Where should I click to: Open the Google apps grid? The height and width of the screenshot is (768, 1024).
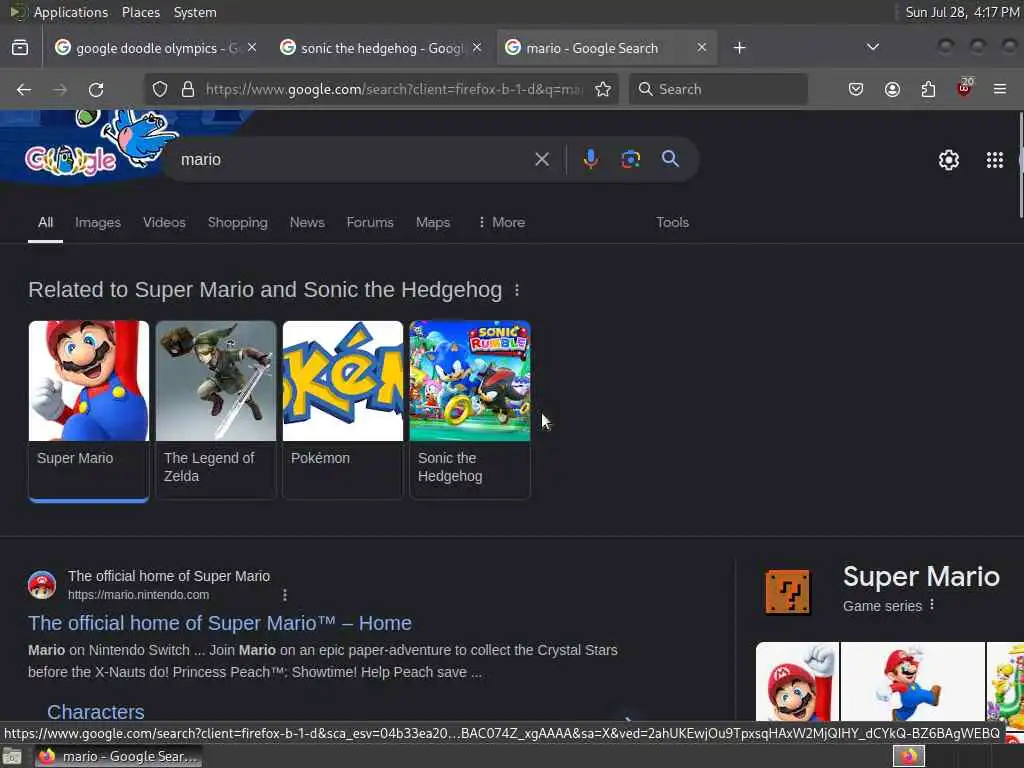click(x=995, y=160)
